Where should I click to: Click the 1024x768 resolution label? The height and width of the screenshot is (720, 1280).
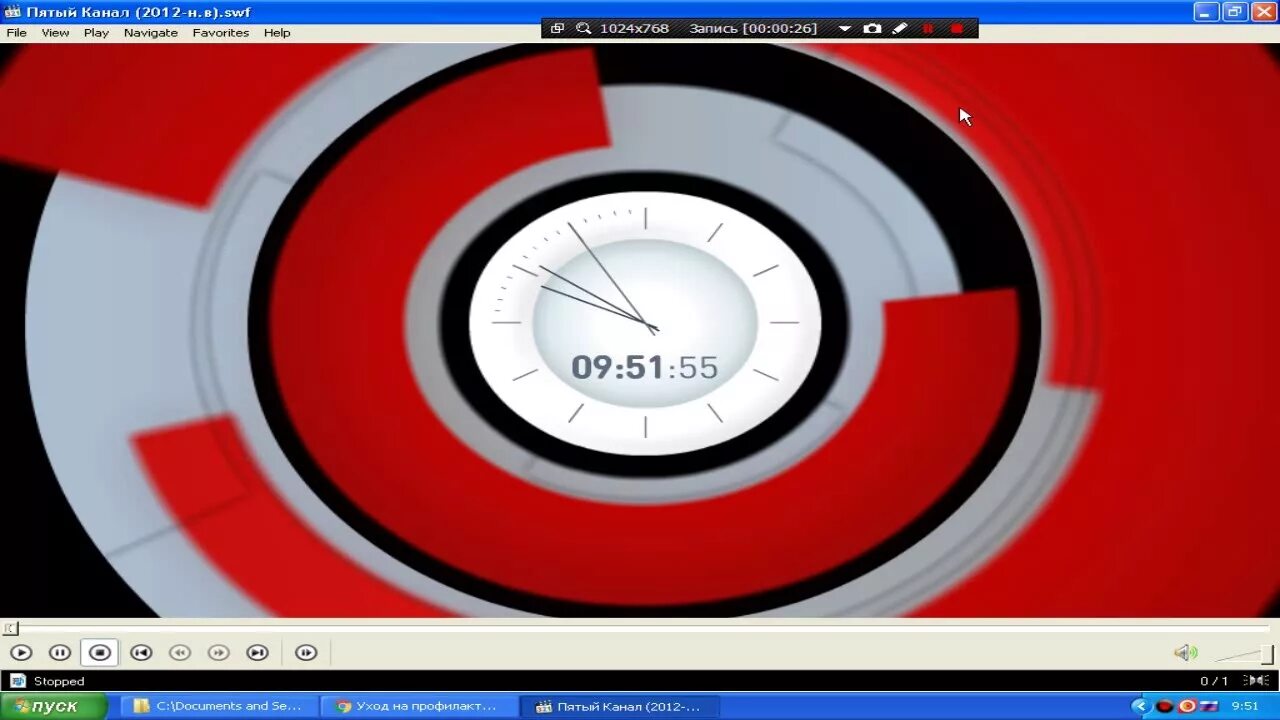tap(634, 28)
